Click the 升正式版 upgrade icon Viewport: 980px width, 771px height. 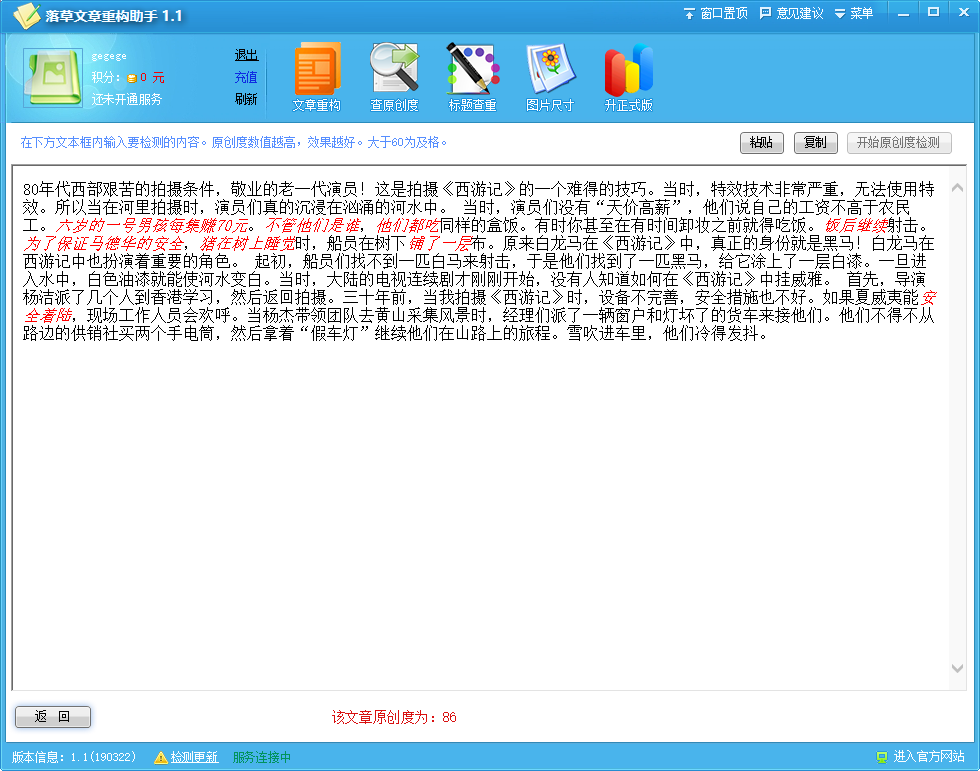coord(628,77)
